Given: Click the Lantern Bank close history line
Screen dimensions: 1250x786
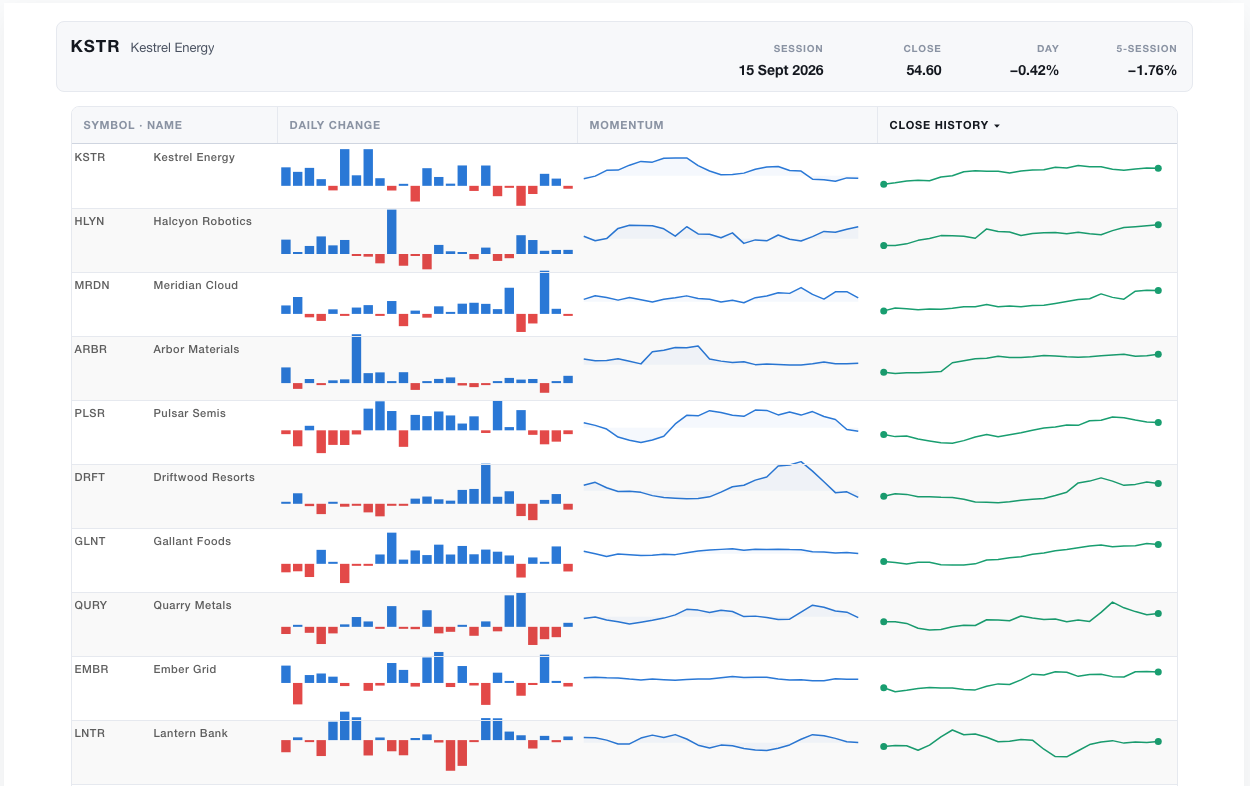Looking at the screenshot, I should (x=1020, y=743).
